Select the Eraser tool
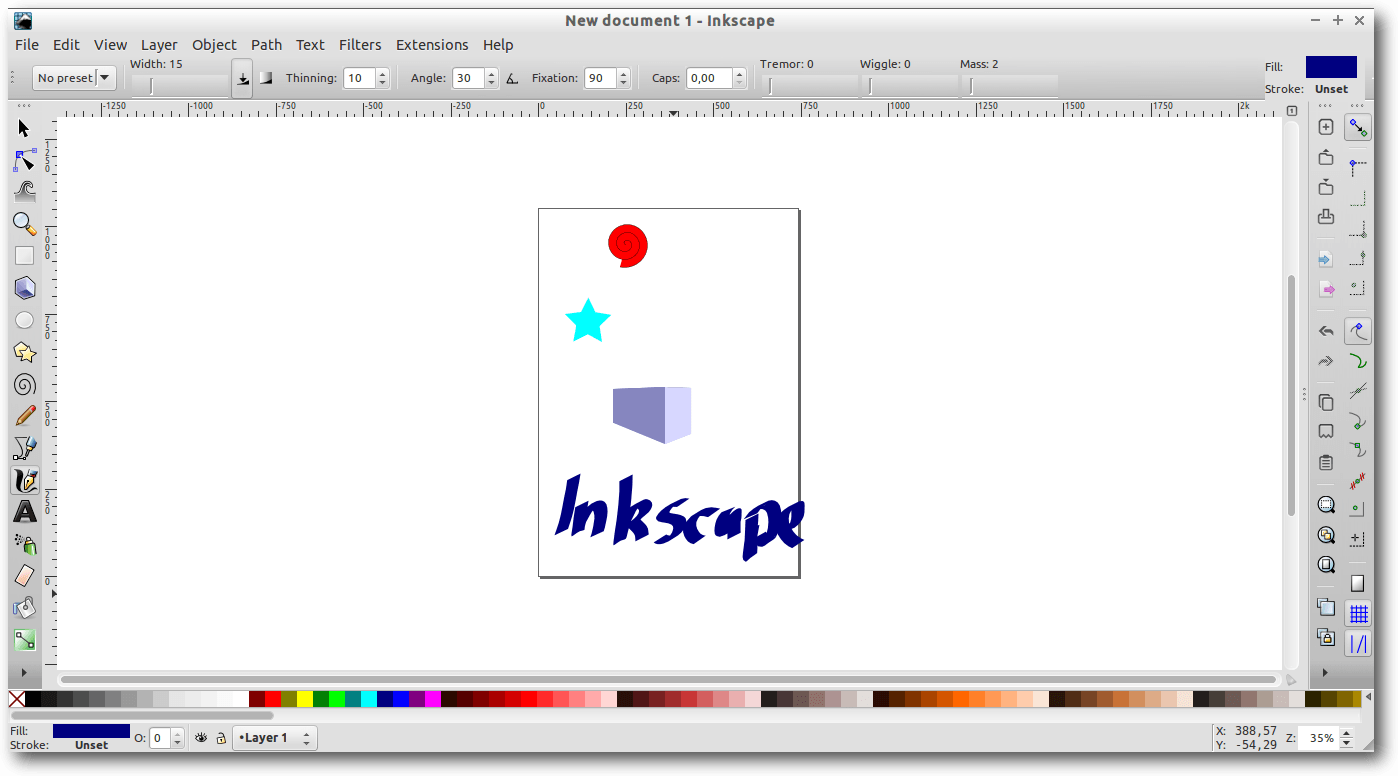Image resolution: width=1398 pixels, height=776 pixels. point(25,576)
